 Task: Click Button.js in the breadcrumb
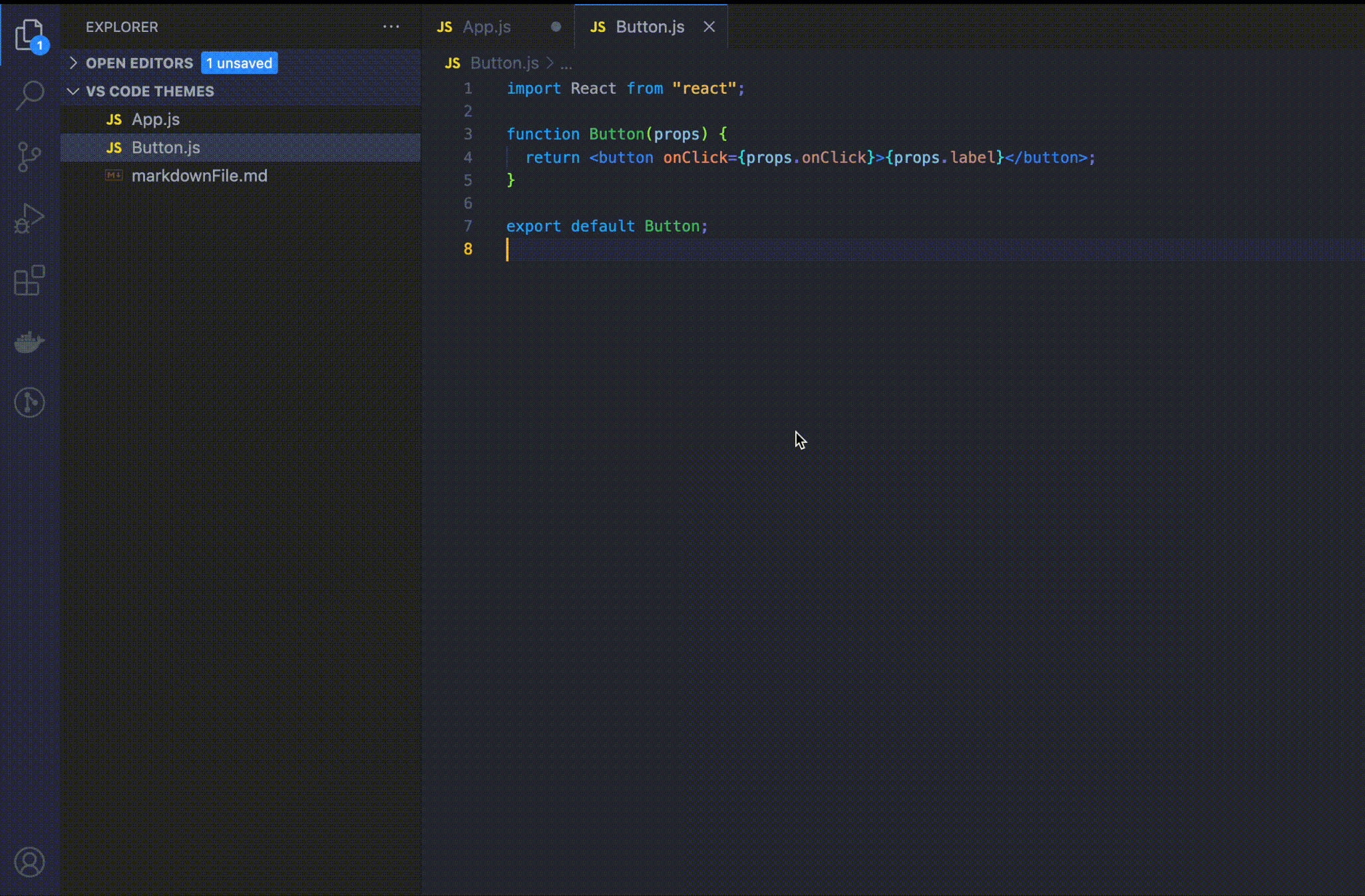[x=504, y=63]
